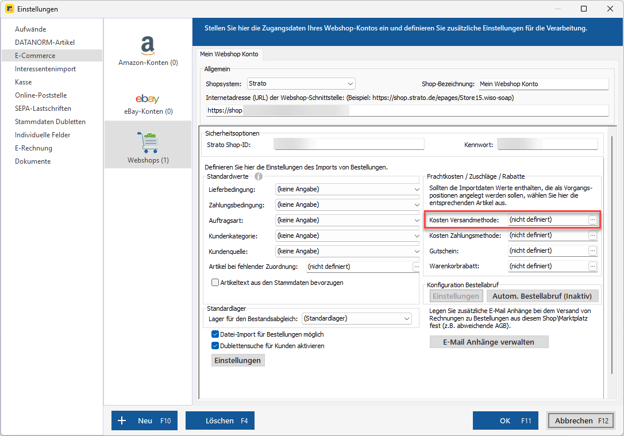The image size is (624, 436).
Task: Click the Shop-Bezeichnung text field
Action: pyautogui.click(x=542, y=84)
